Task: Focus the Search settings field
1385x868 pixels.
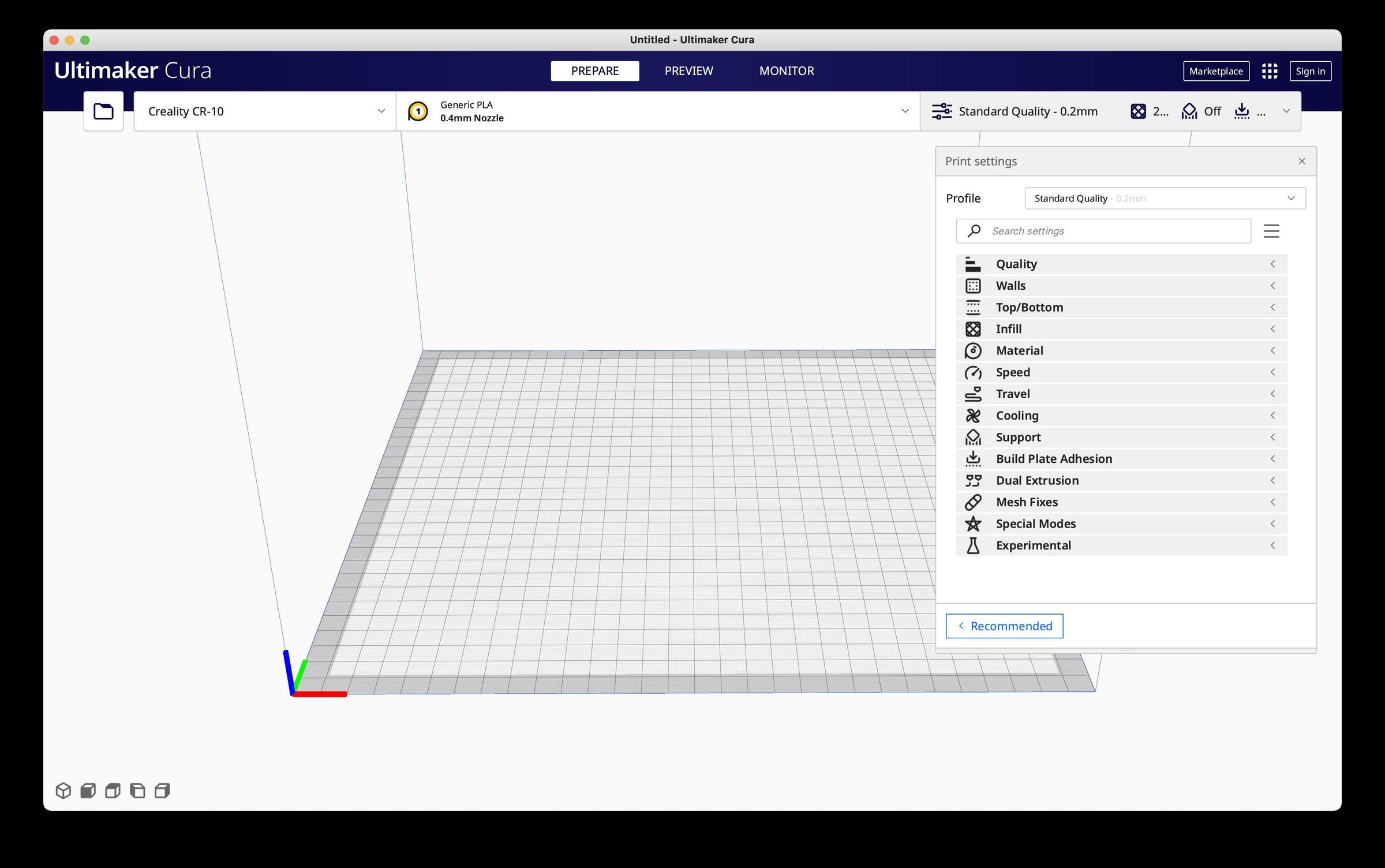Action: pyautogui.click(x=1103, y=231)
